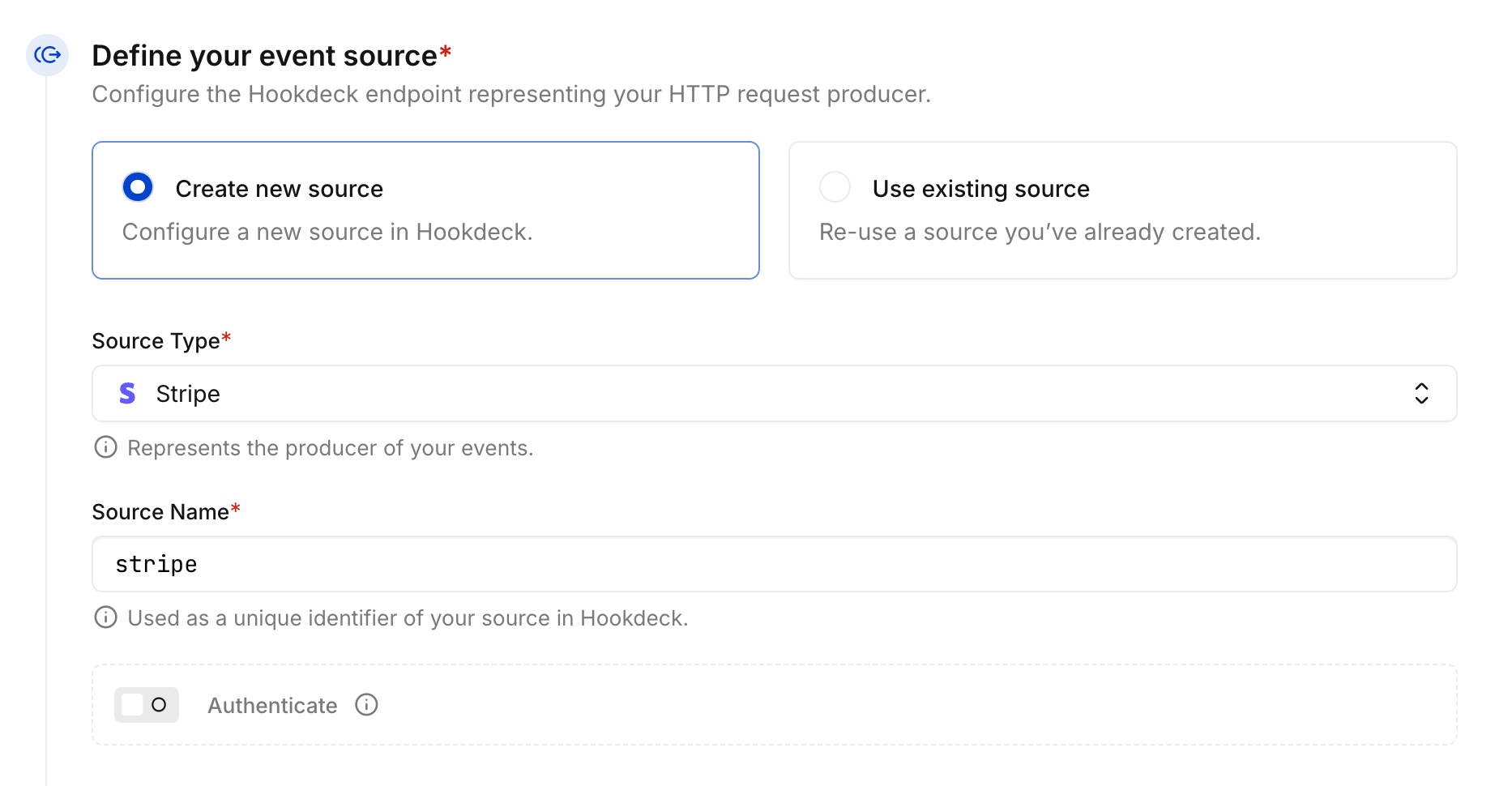Enable the Authenticate toggle switch
This screenshot has height=786, width=1512.
(147, 705)
